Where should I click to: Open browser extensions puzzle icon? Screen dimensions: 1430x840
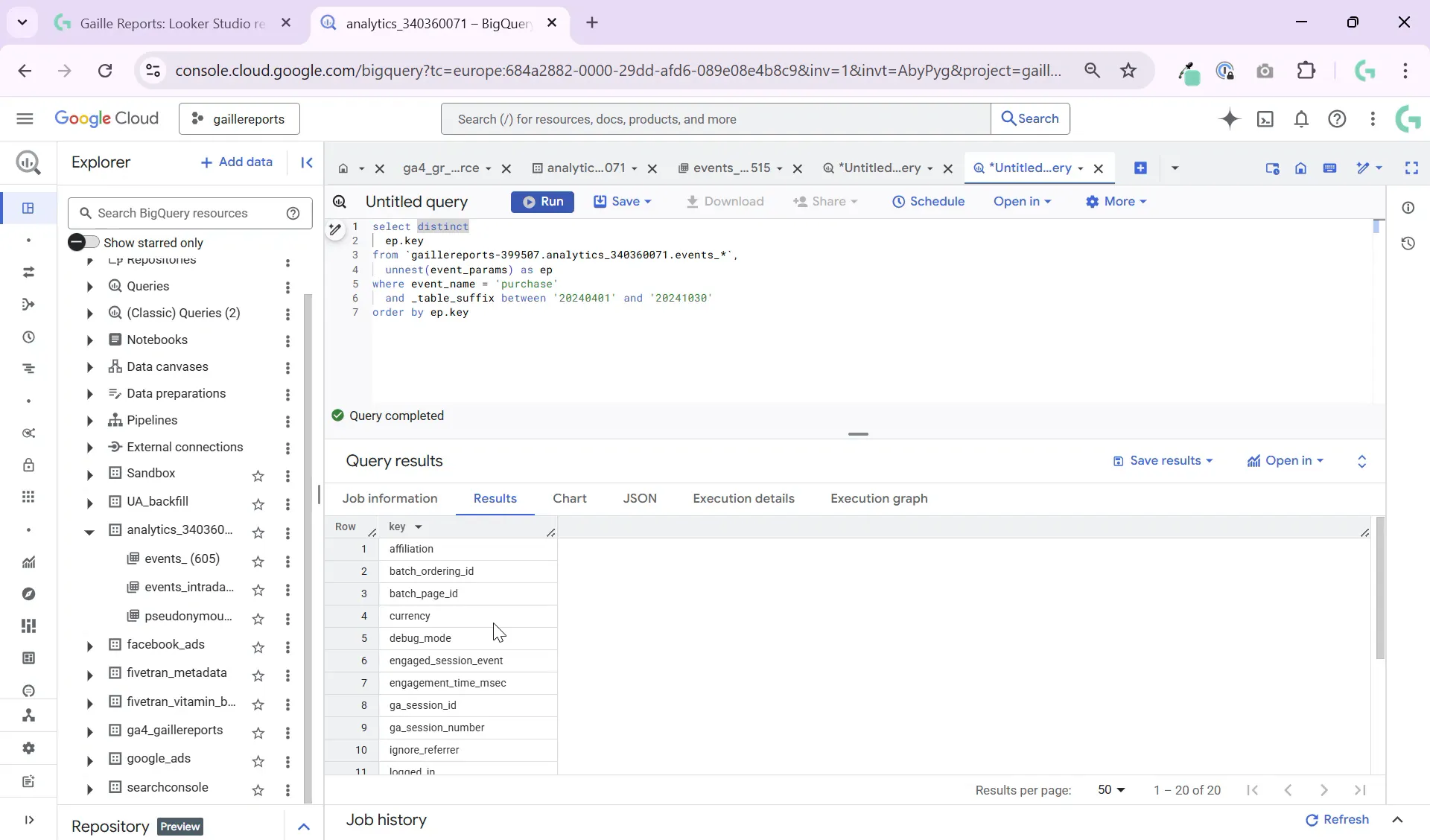[x=1306, y=71]
